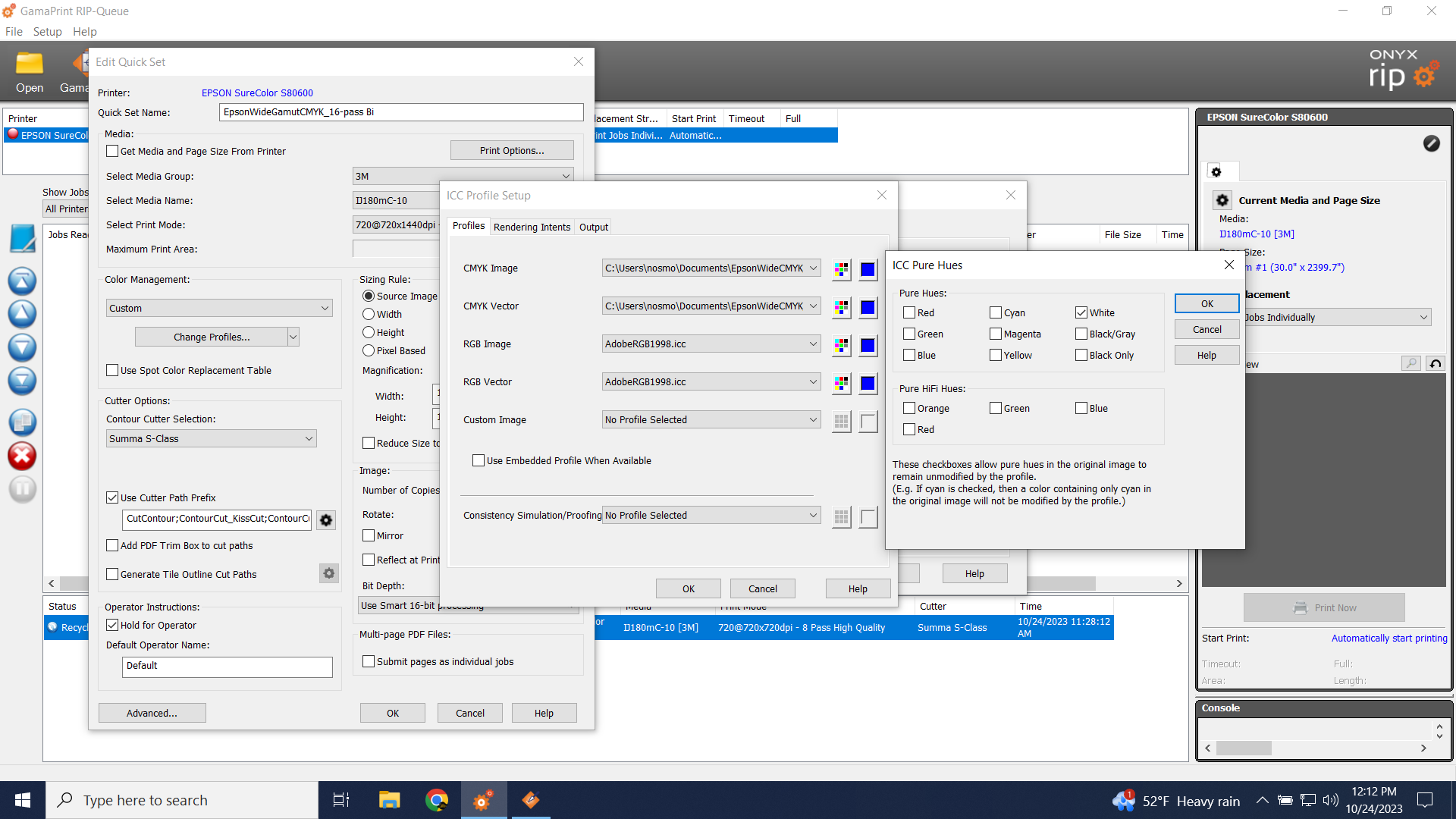The height and width of the screenshot is (819, 1456).
Task: Click the refresh preview icon in right panel
Action: coord(1436,364)
